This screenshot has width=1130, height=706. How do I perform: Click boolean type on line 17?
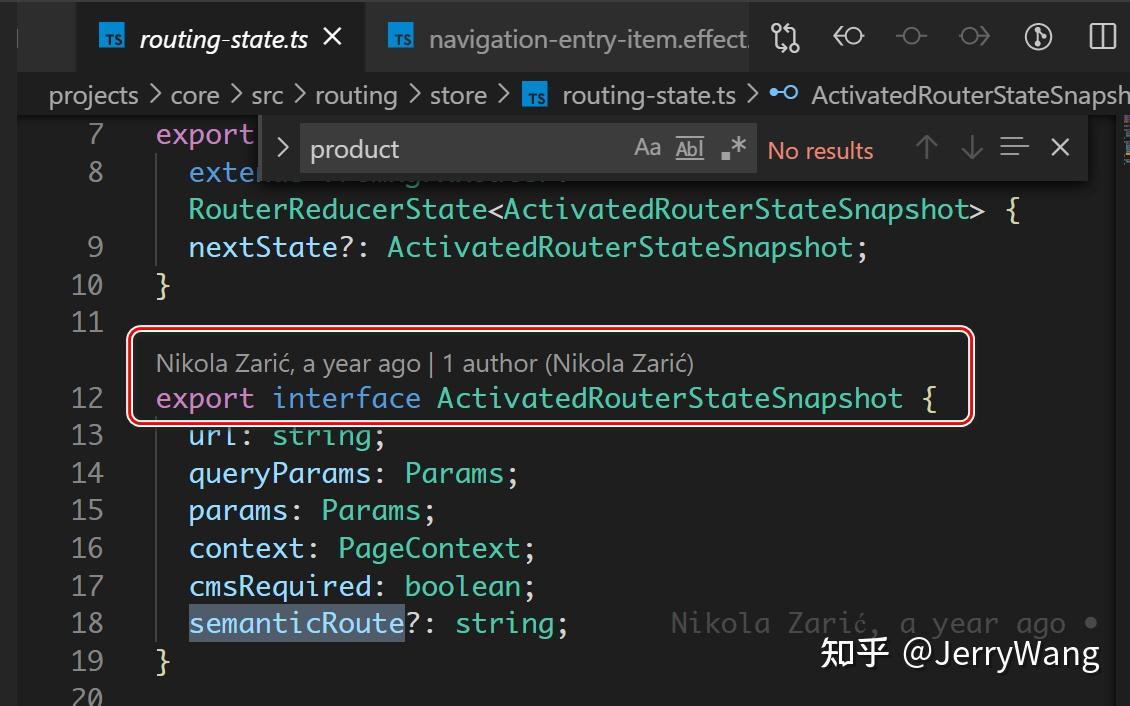point(462,586)
